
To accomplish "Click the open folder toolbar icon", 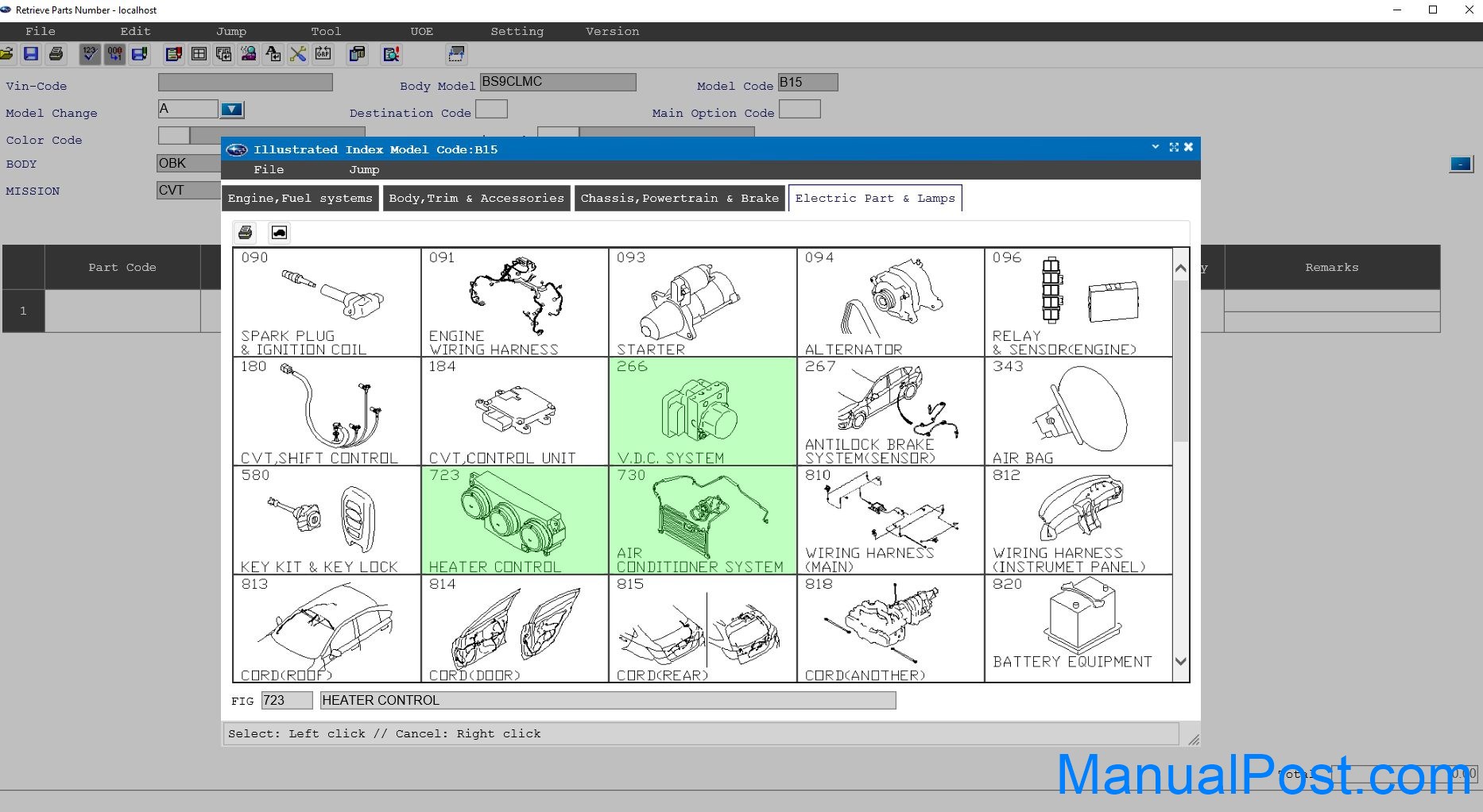I will (x=6, y=54).
